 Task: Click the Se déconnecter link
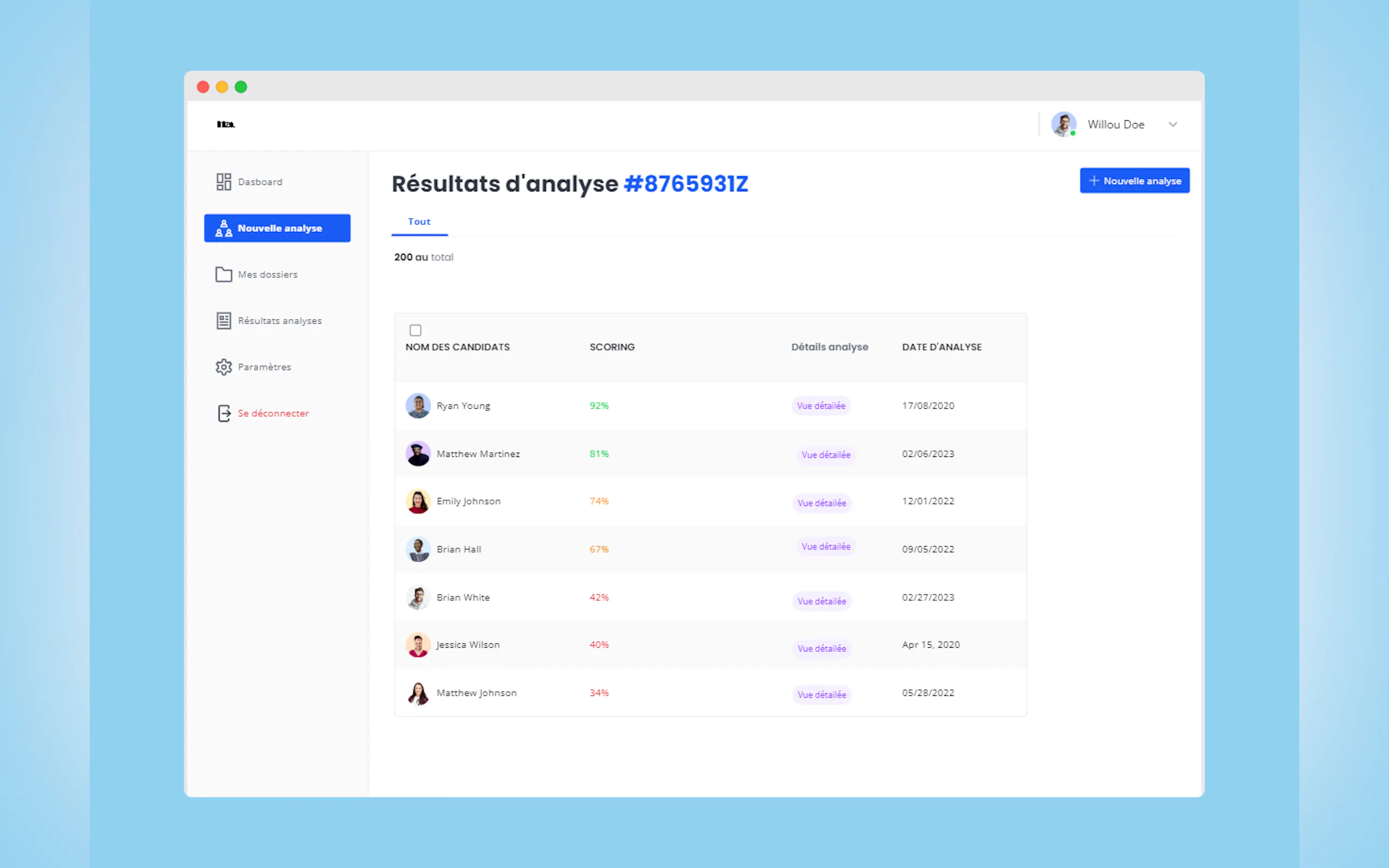click(273, 413)
